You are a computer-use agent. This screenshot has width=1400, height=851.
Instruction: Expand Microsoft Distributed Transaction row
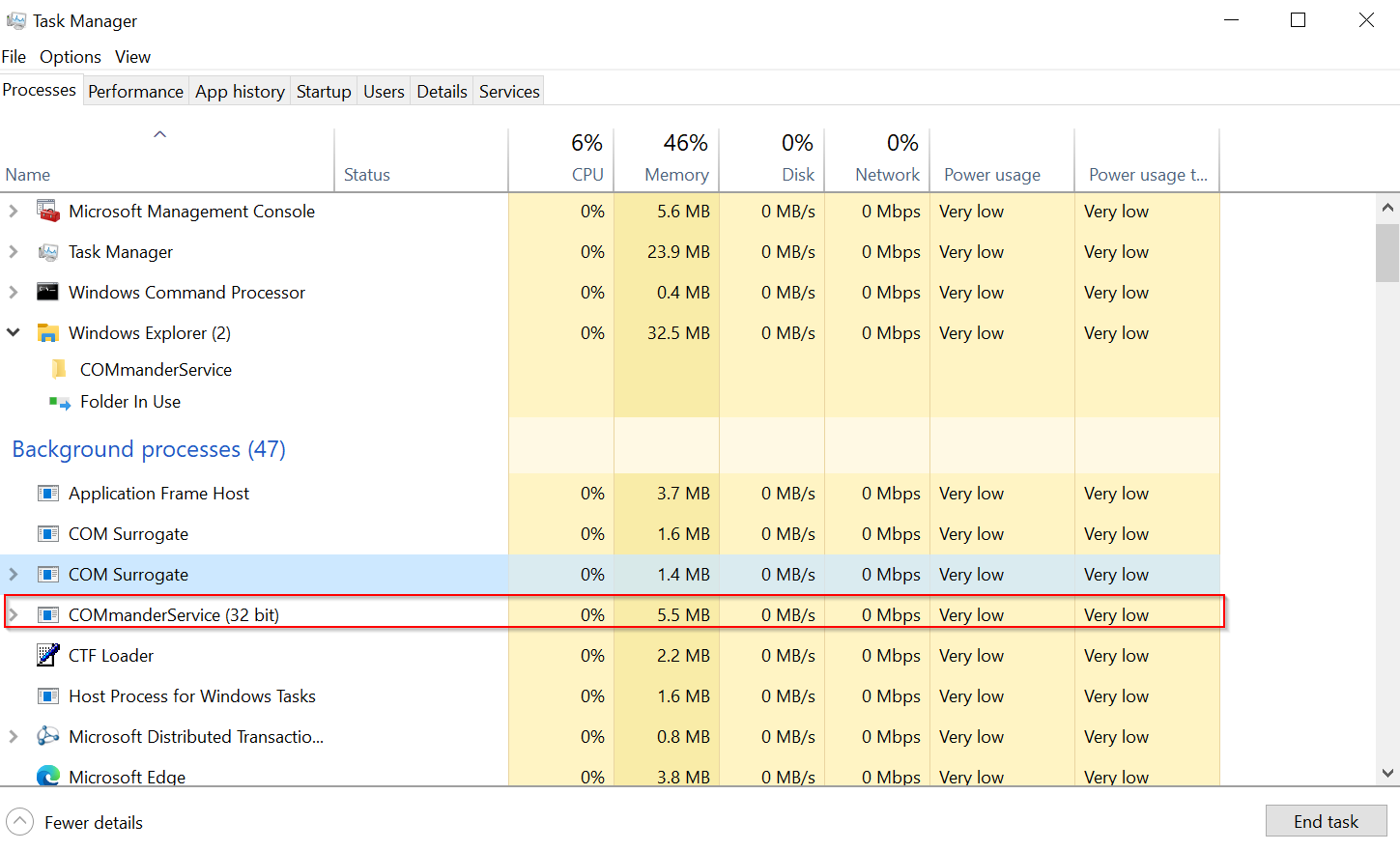point(14,736)
